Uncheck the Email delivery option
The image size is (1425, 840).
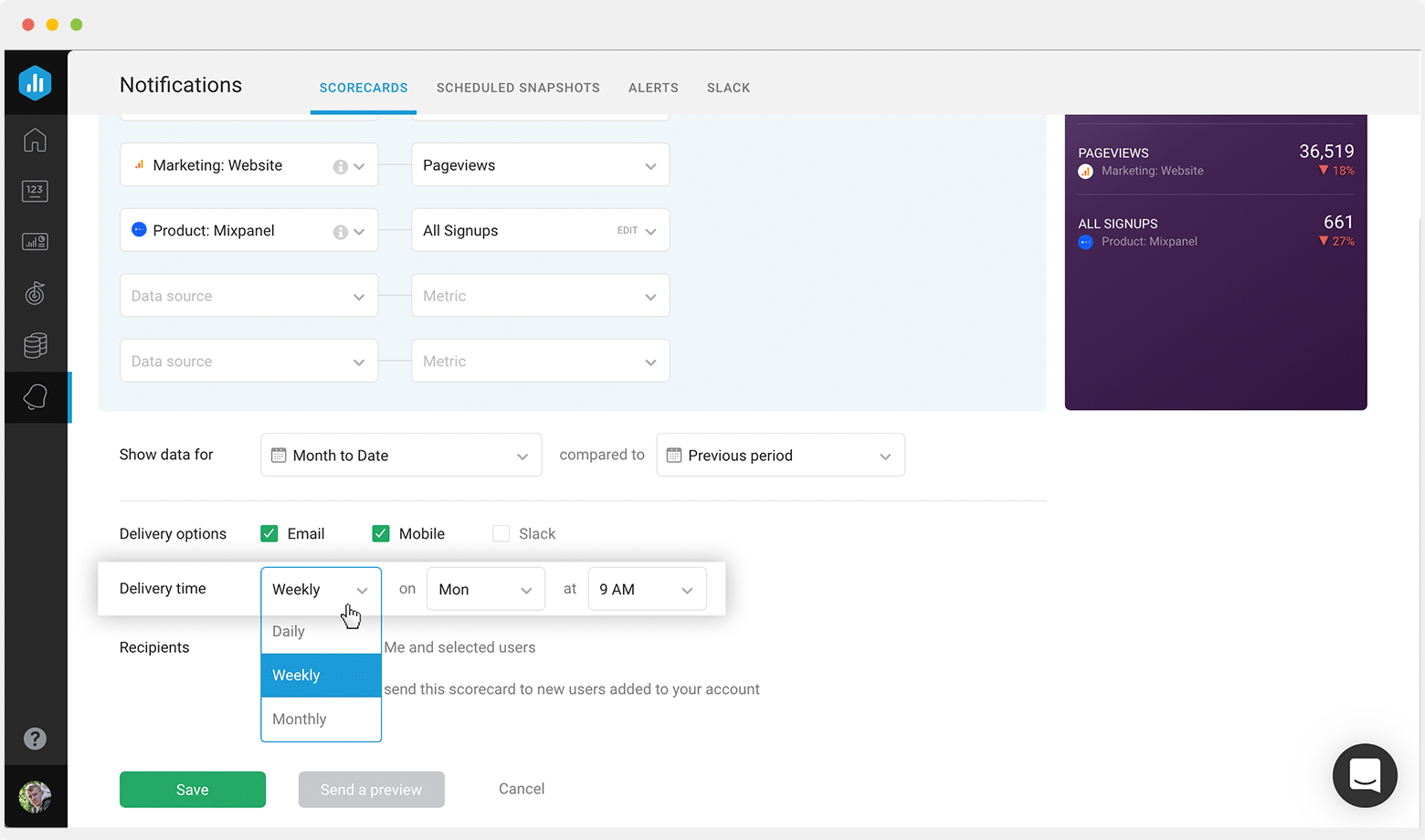click(x=269, y=533)
